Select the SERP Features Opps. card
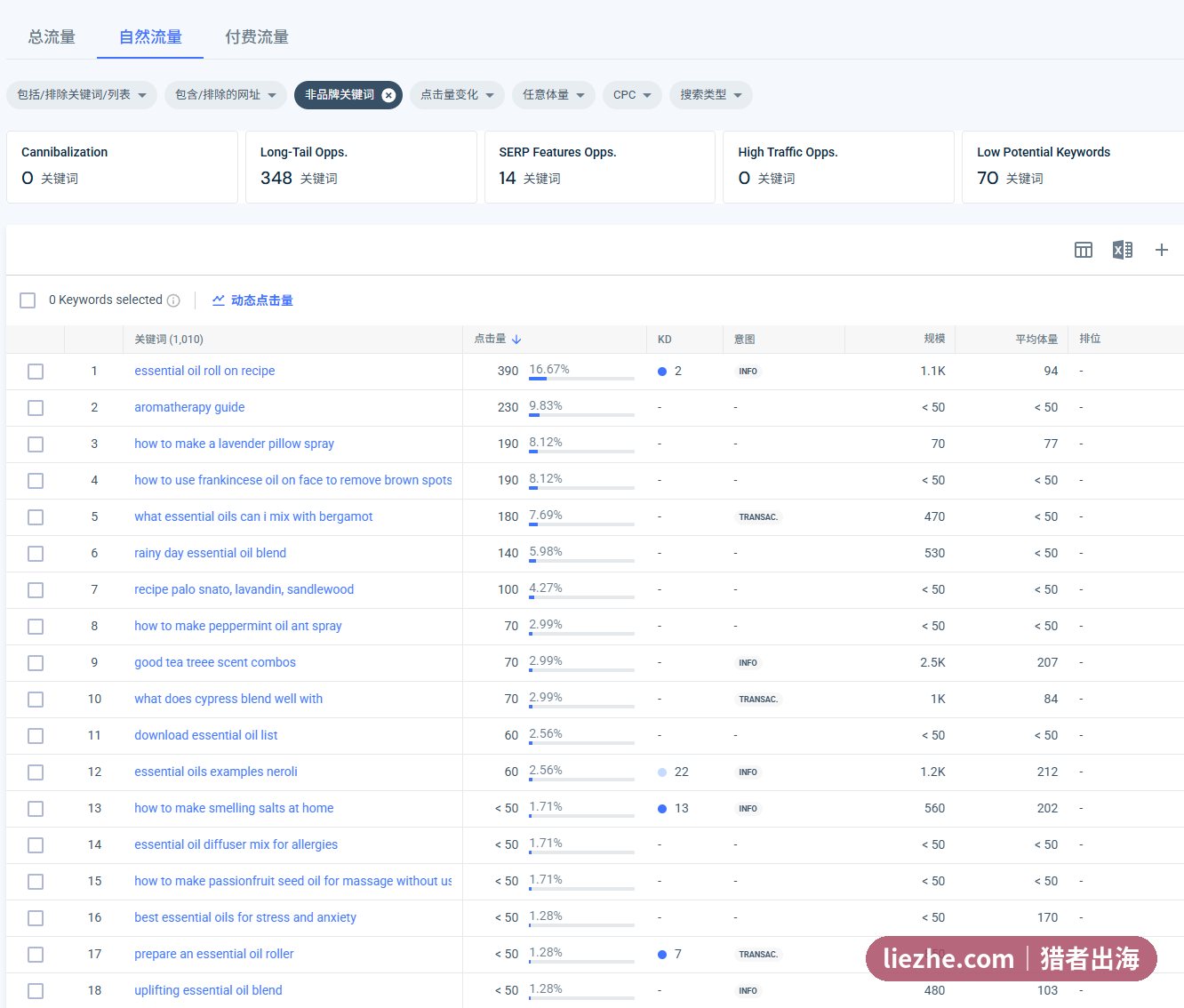This screenshot has width=1184, height=1008. (x=600, y=167)
